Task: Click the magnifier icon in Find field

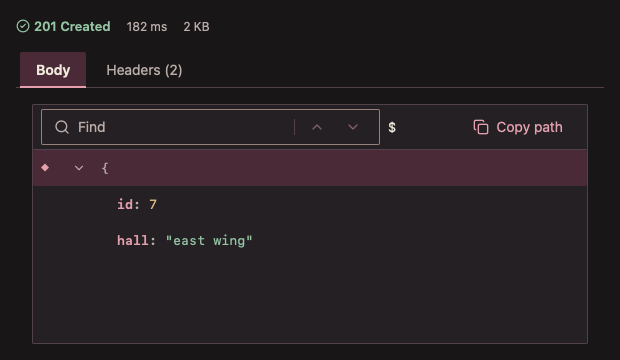Action: [62, 127]
